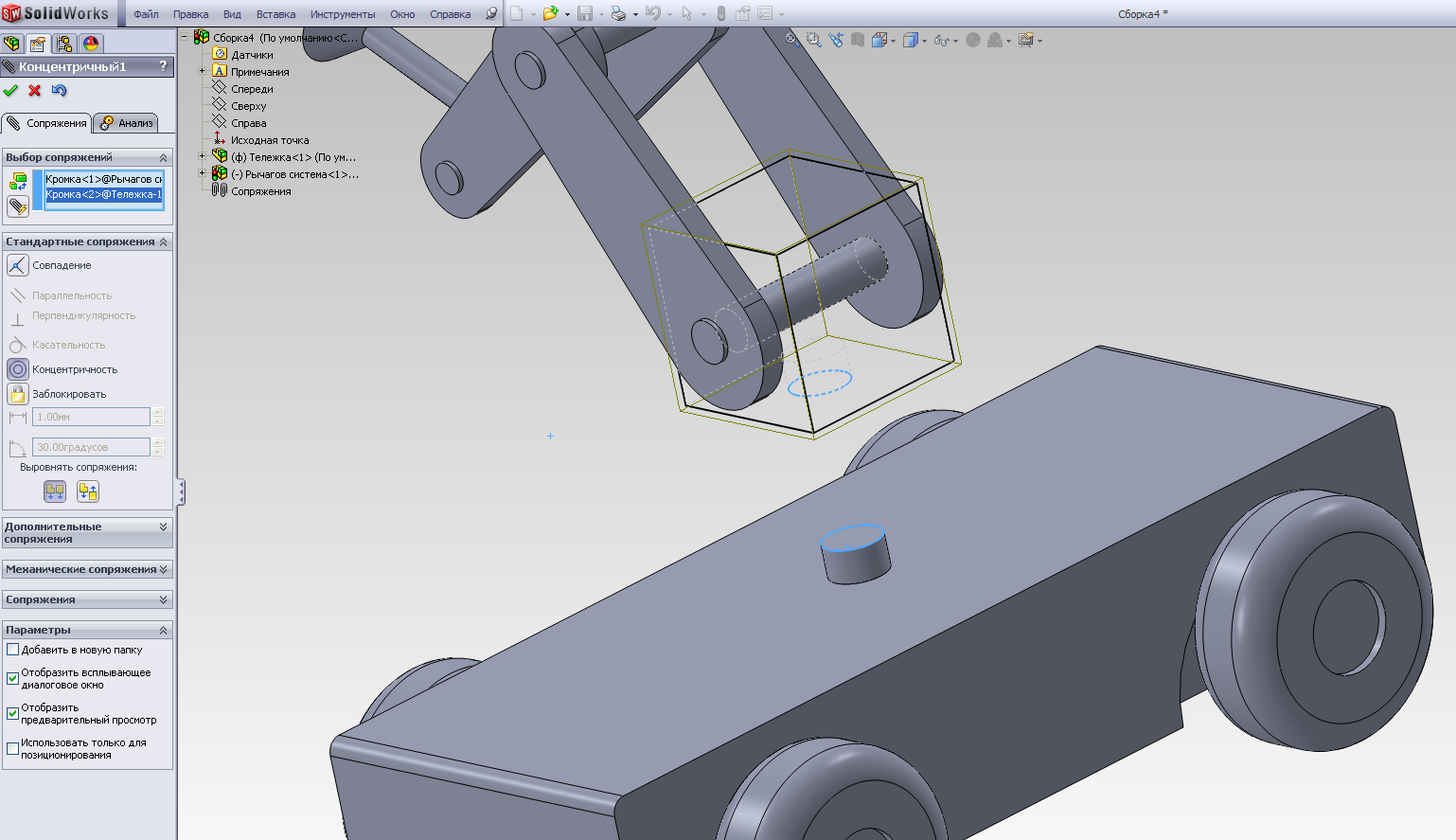Open the Правка menu

[190, 14]
